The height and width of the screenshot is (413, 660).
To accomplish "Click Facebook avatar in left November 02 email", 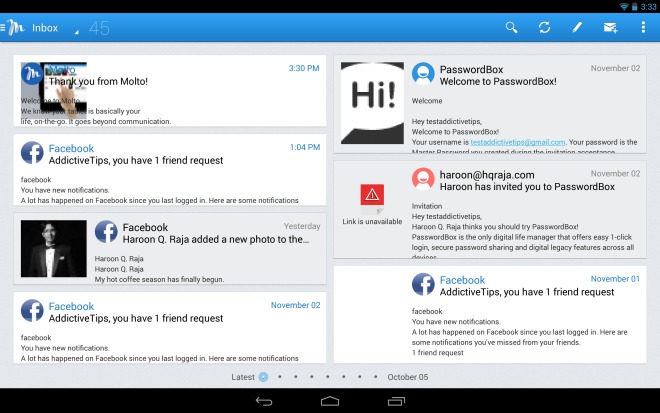I will pos(32,310).
